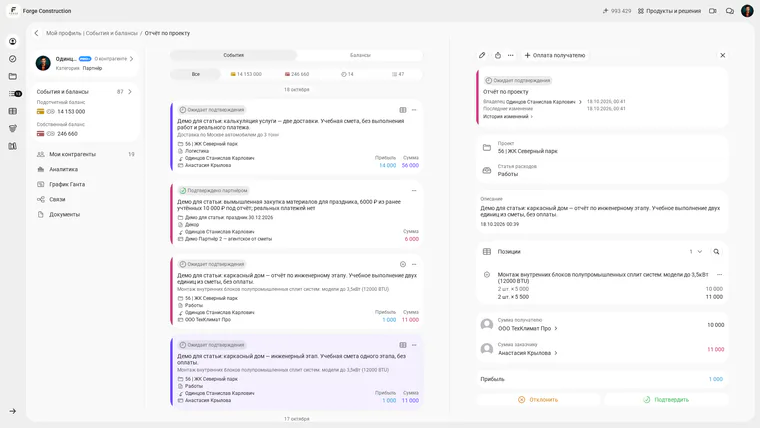Click Собственный баланс 246 660 value
The image size is (760, 428).
coord(67,134)
